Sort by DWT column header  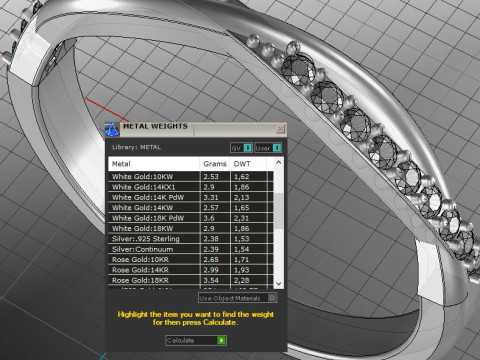point(248,164)
